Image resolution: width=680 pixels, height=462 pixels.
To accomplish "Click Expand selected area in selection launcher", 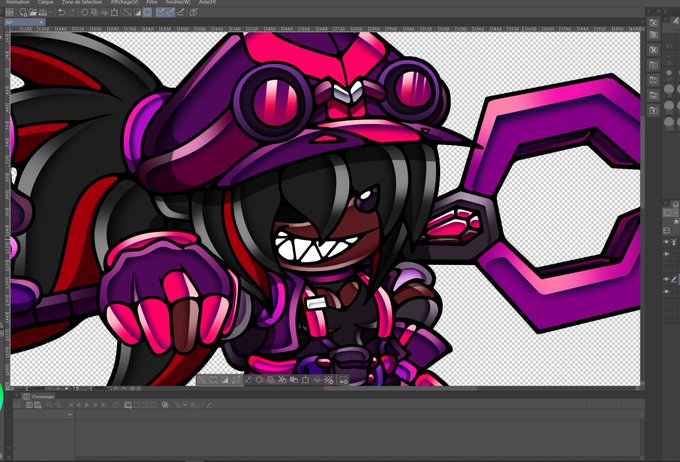I will pyautogui.click(x=236, y=380).
